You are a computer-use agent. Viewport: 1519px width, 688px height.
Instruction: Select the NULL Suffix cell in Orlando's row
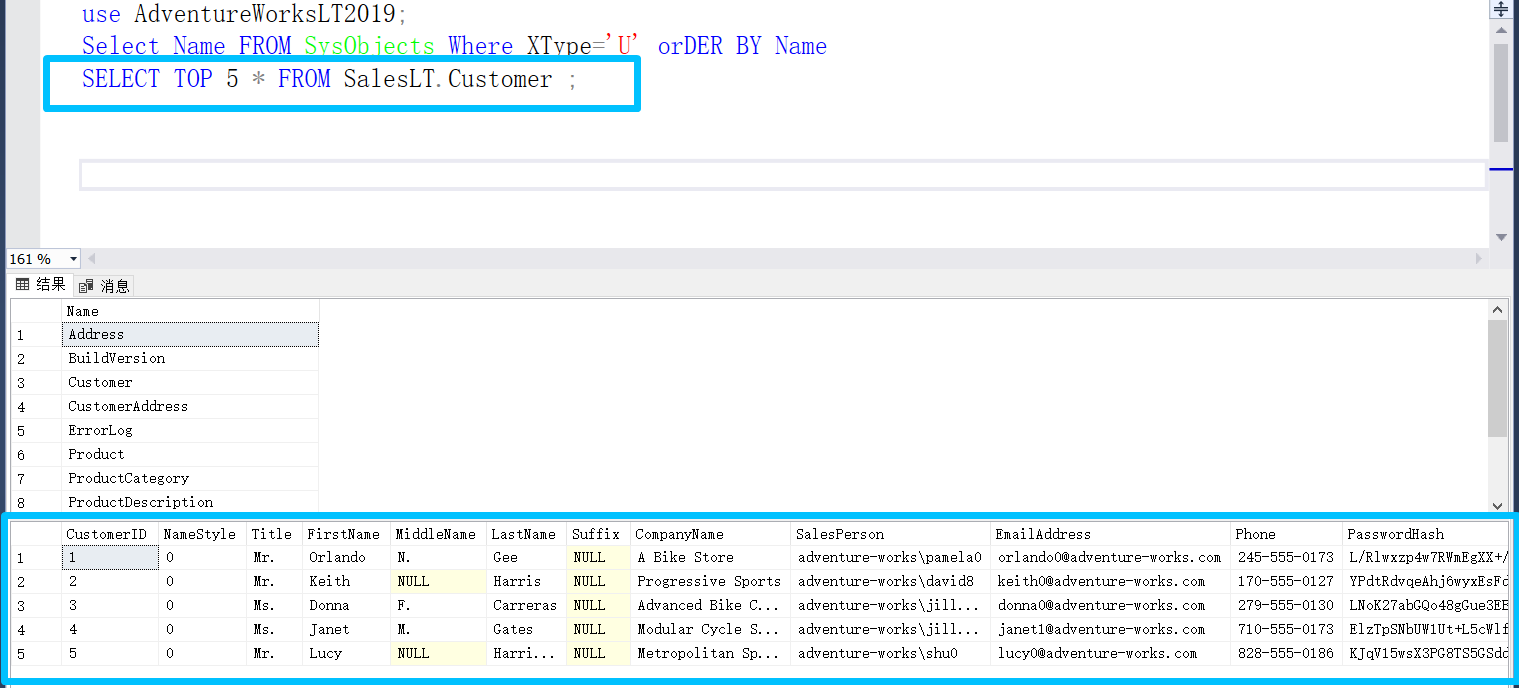coord(598,557)
